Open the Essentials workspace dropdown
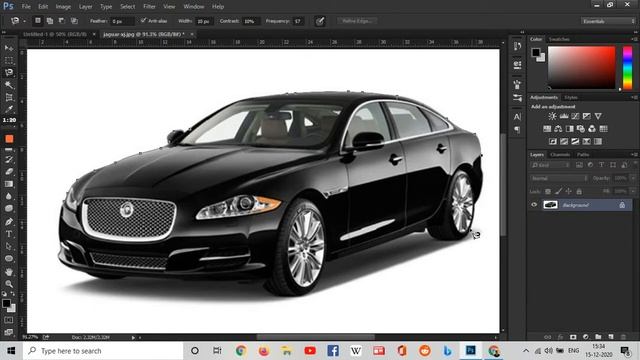This screenshot has width=640, height=360. coord(608,21)
